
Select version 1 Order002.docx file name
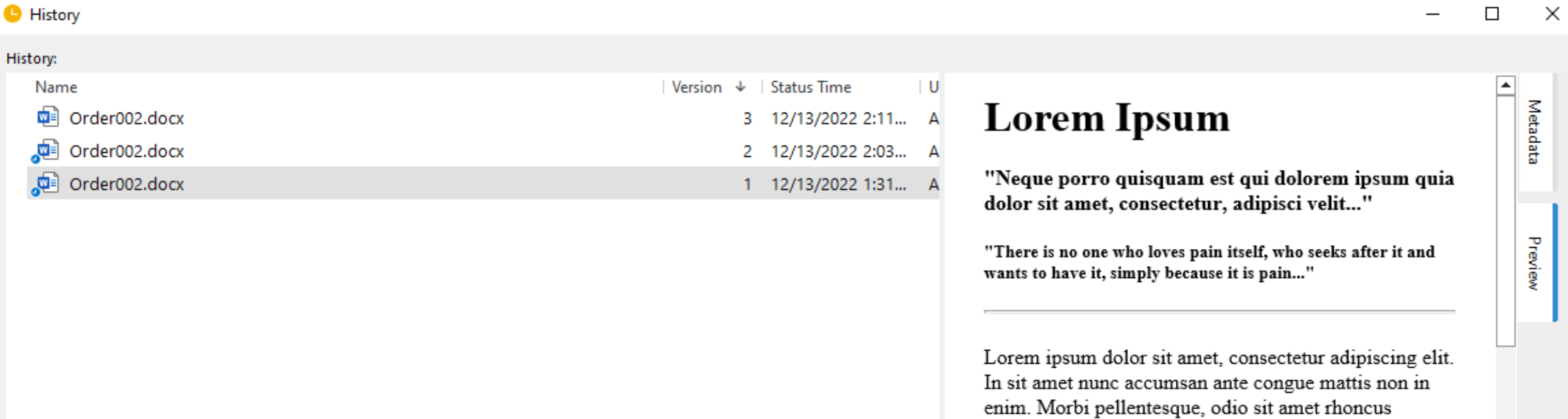(x=127, y=184)
